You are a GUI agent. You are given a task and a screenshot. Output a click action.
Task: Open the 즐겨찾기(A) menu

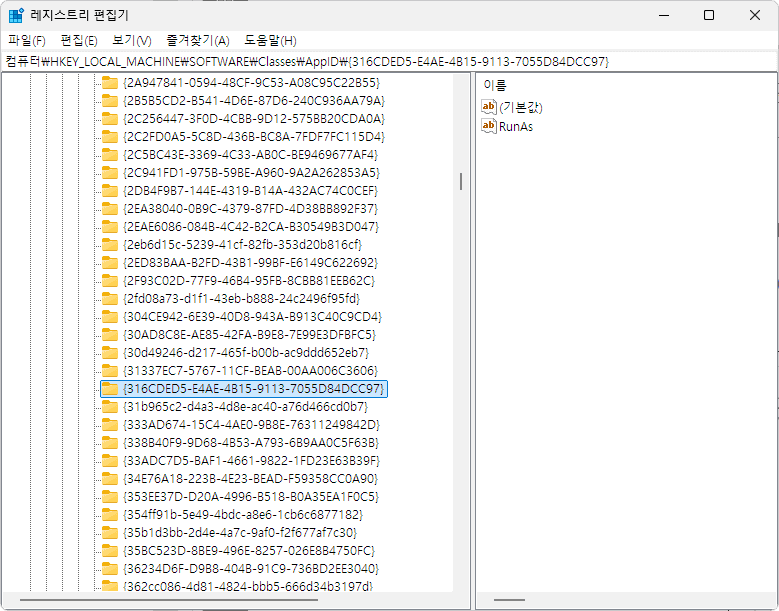tap(198, 41)
